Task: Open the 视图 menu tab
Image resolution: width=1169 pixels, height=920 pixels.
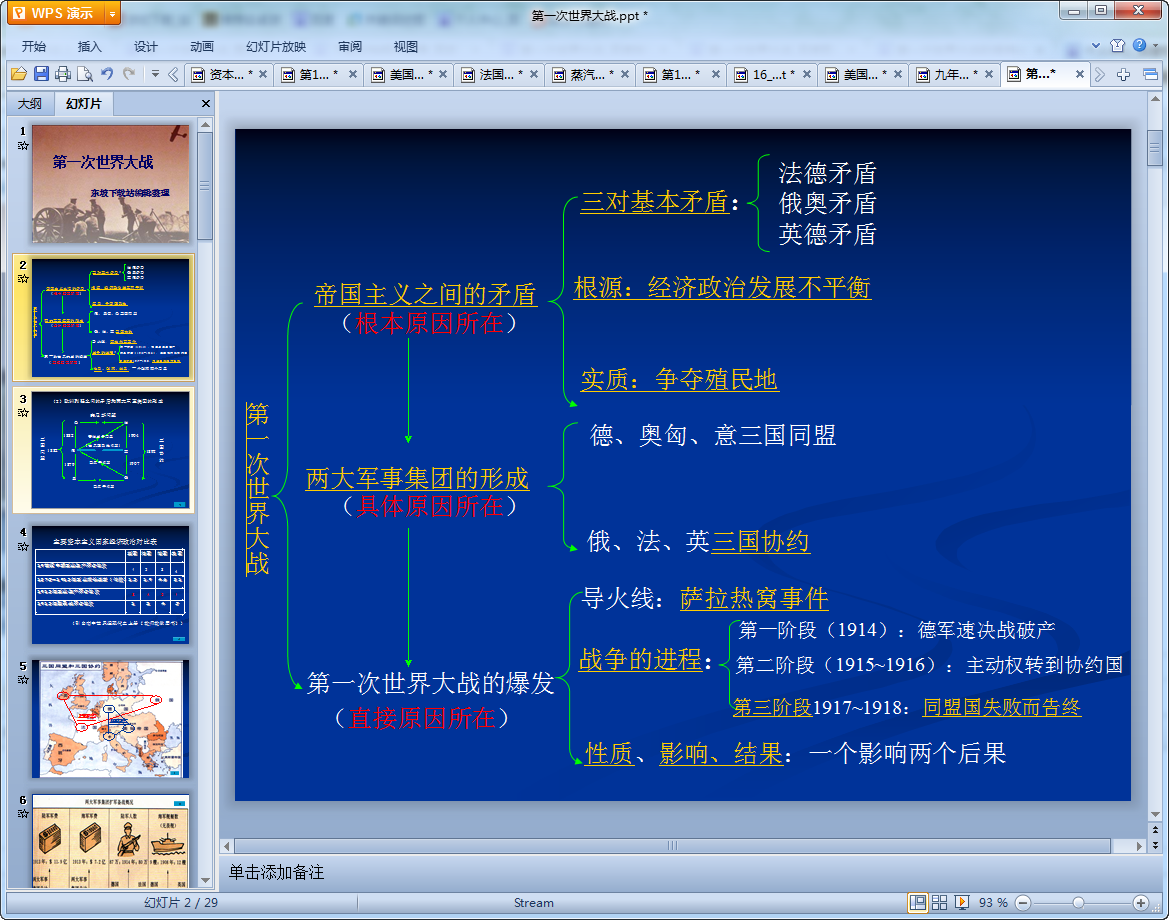Action: 406,46
